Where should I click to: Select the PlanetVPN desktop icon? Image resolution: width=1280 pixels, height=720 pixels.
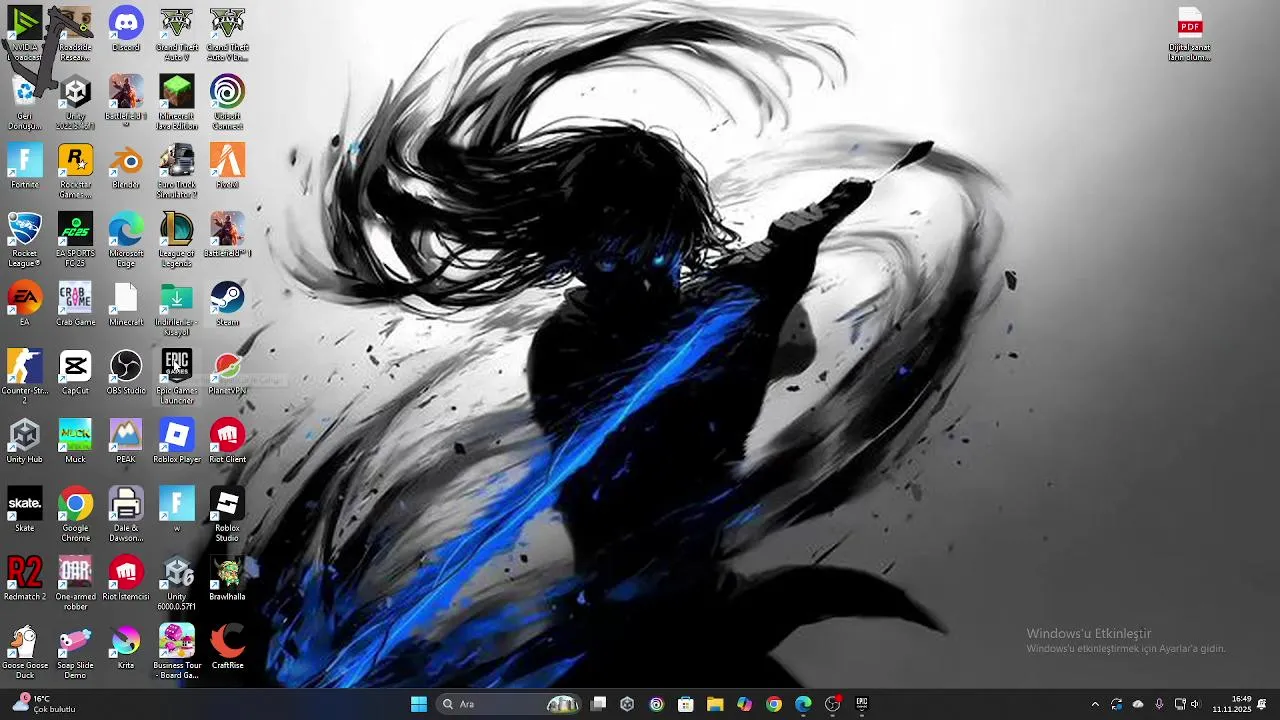click(x=228, y=372)
